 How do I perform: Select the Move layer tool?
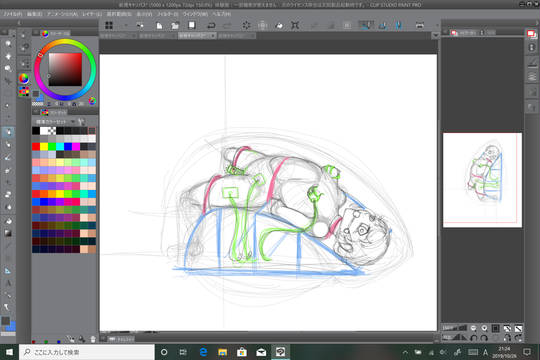click(x=8, y=81)
